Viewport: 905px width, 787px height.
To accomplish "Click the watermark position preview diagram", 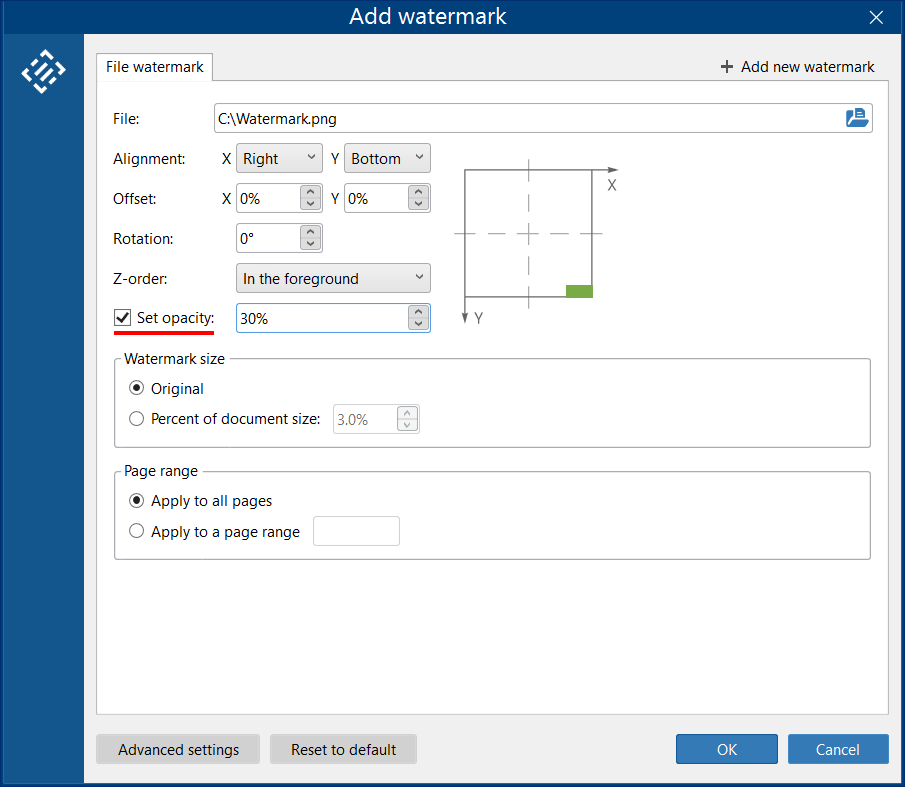I will point(536,242).
